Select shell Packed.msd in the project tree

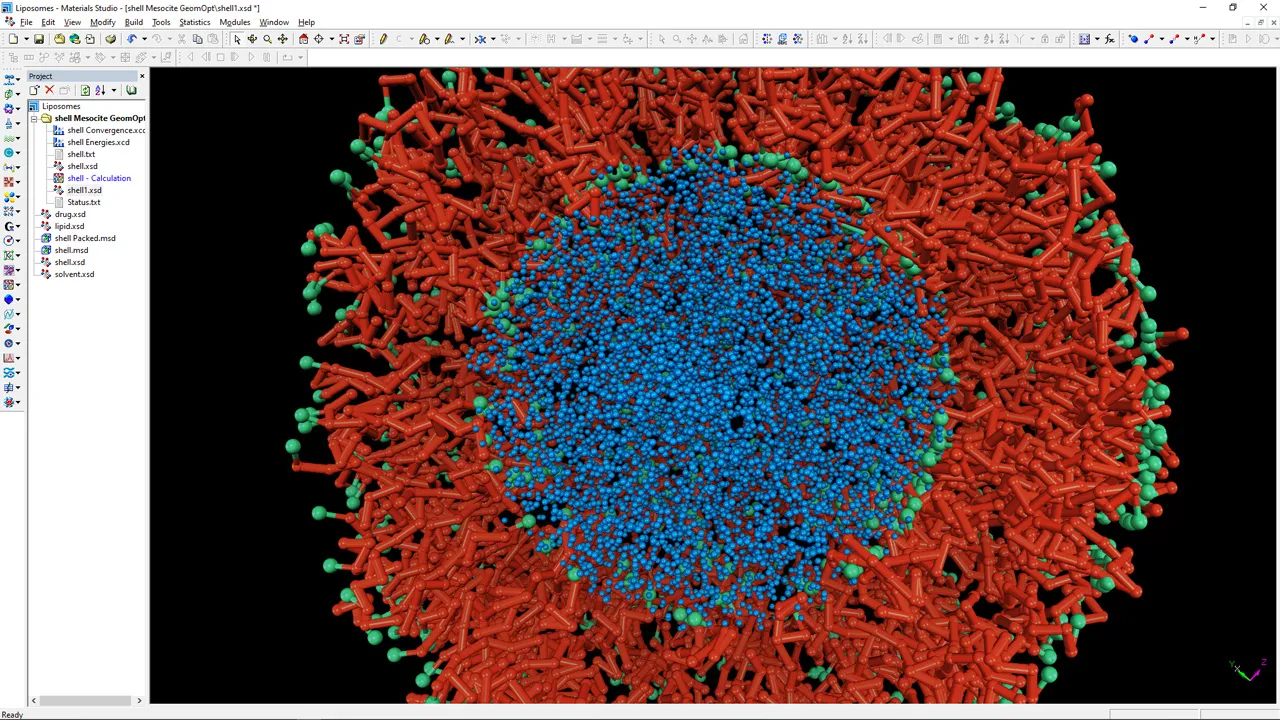[85, 238]
